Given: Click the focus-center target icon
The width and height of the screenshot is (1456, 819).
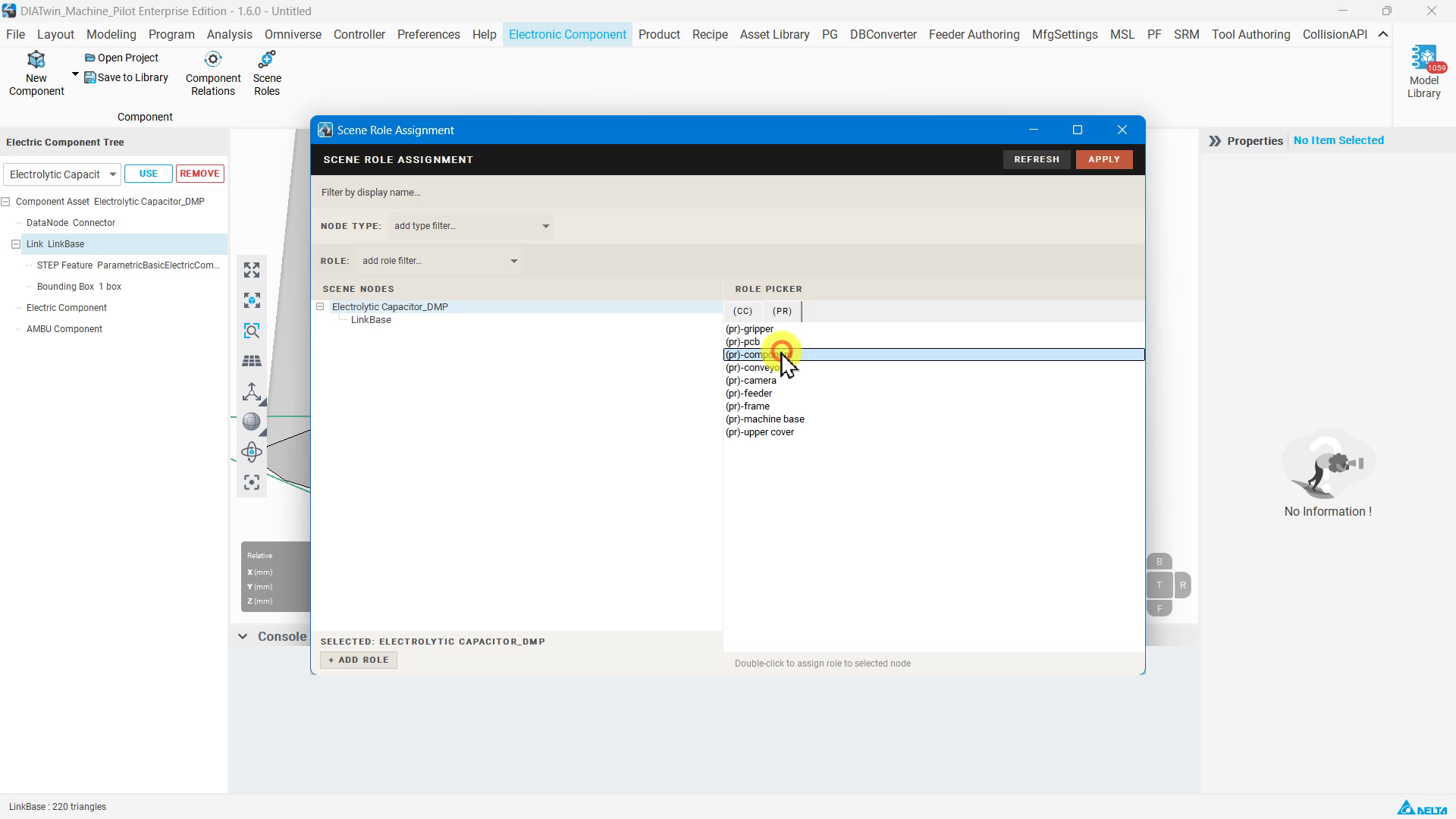Looking at the screenshot, I should (252, 482).
